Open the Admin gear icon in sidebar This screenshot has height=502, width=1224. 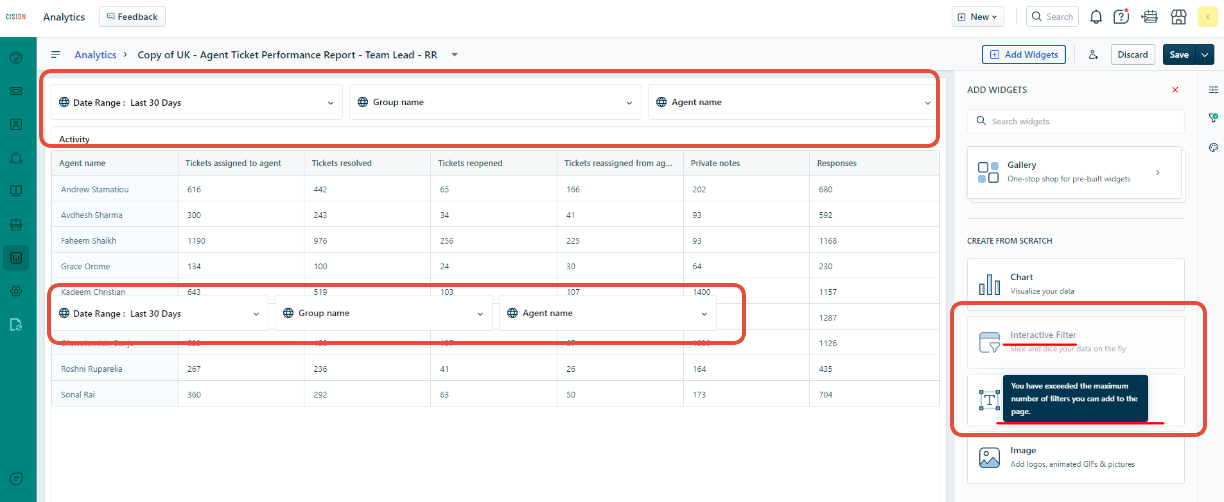(x=16, y=290)
